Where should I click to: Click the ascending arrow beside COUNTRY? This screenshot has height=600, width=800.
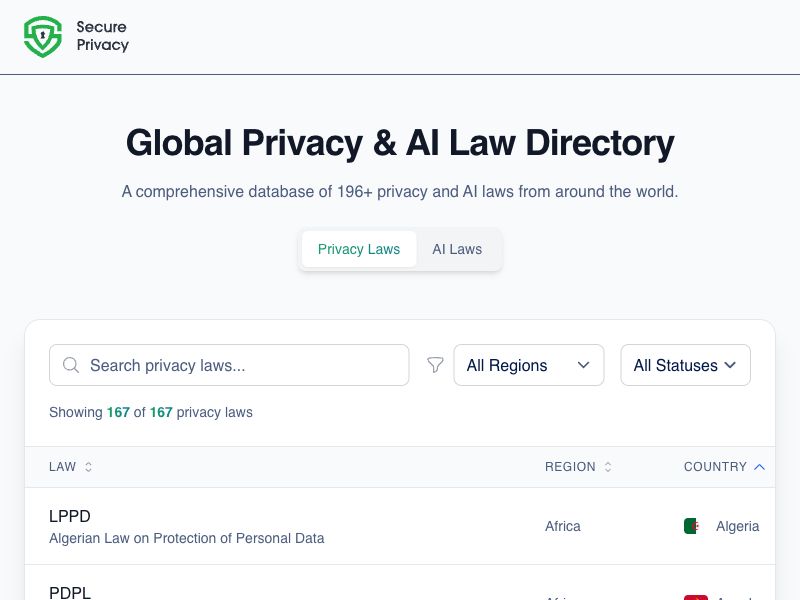tap(759, 467)
